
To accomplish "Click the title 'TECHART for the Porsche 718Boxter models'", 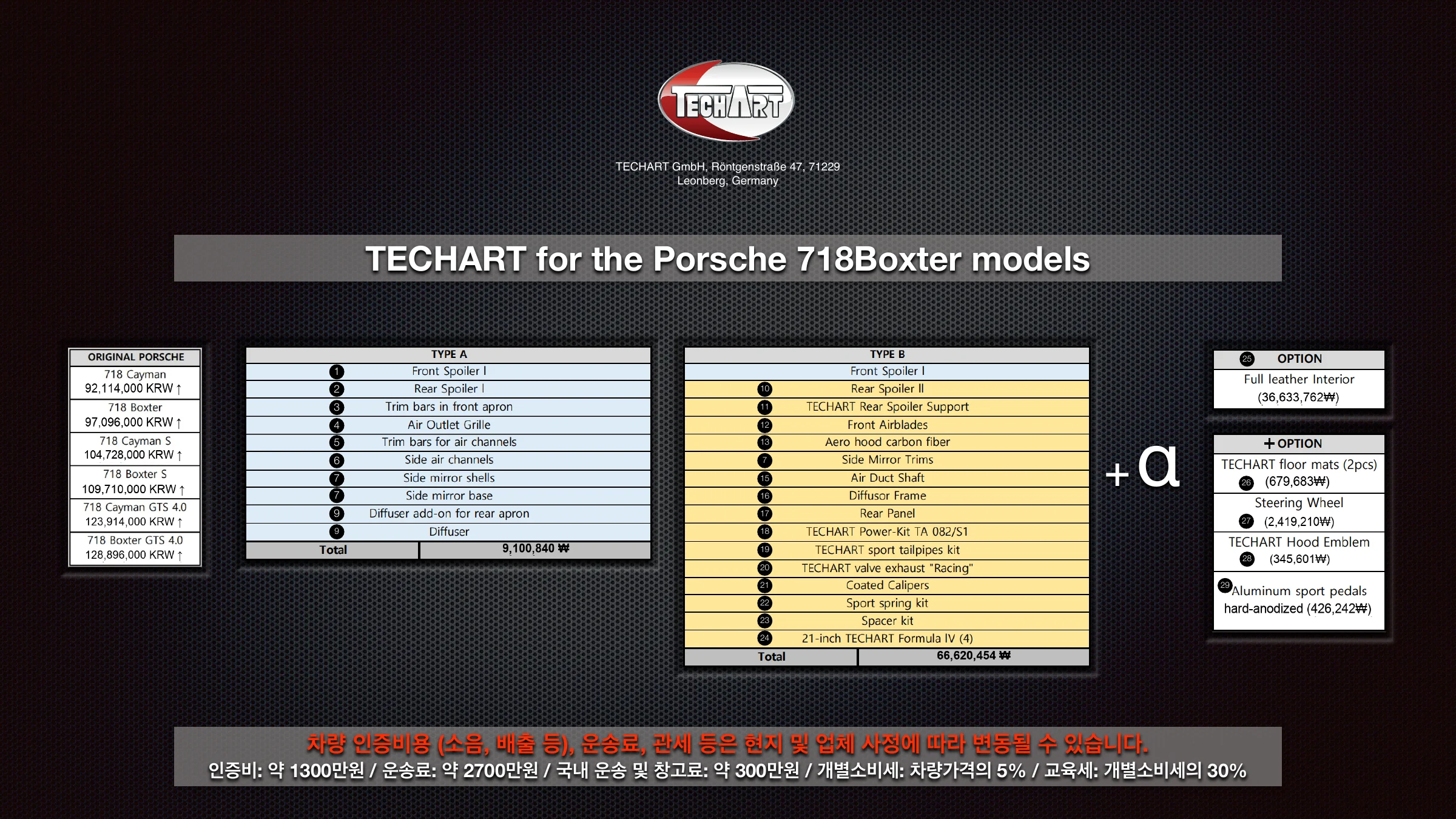I will click(727, 259).
